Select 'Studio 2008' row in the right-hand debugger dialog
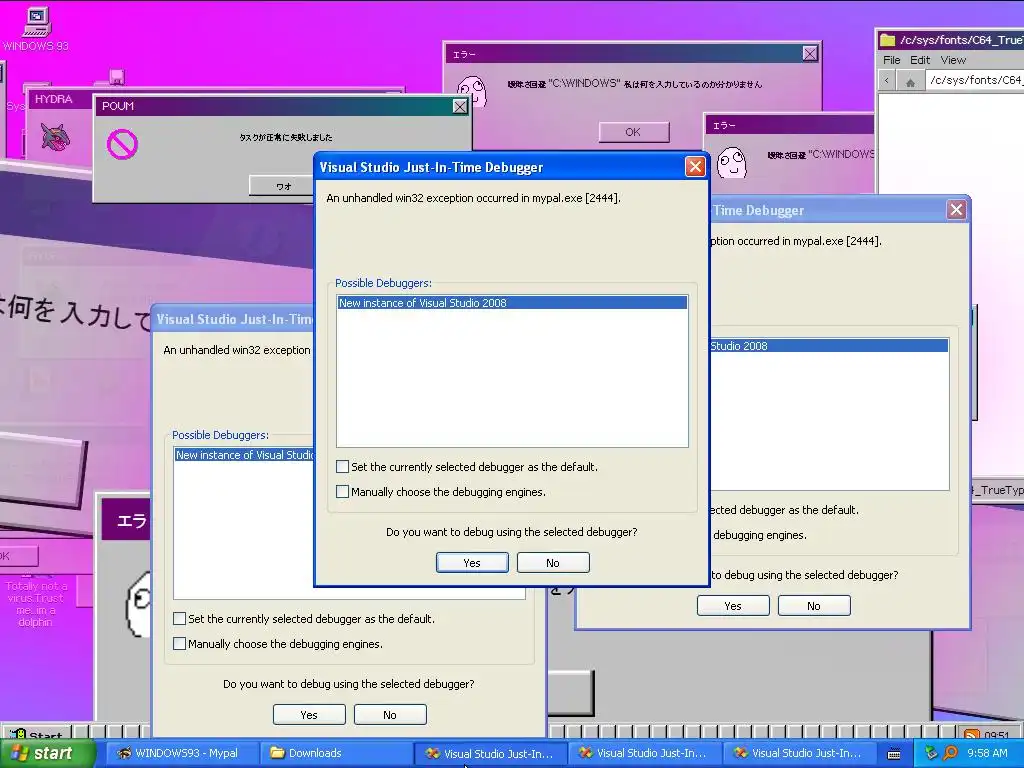This screenshot has height=768, width=1024. point(829,345)
